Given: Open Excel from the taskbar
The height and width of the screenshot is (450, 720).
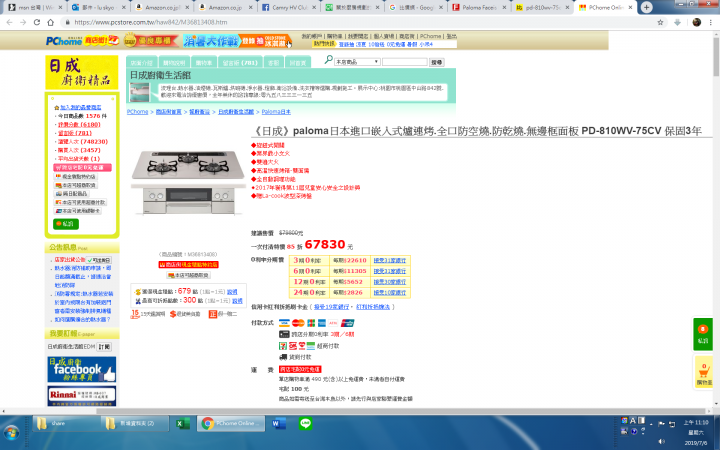Looking at the screenshot, I should pyautogui.click(x=183, y=423).
